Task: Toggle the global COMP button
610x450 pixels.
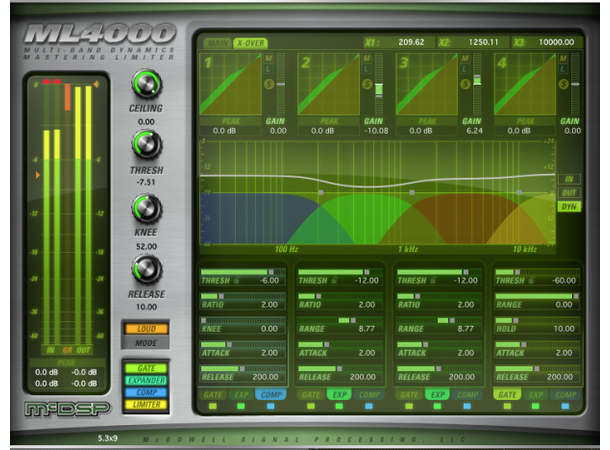Action: (146, 392)
